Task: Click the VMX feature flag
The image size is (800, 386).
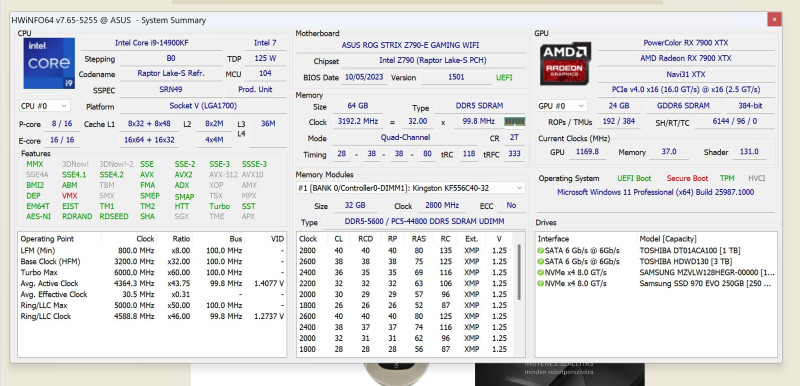Action: click(70, 196)
